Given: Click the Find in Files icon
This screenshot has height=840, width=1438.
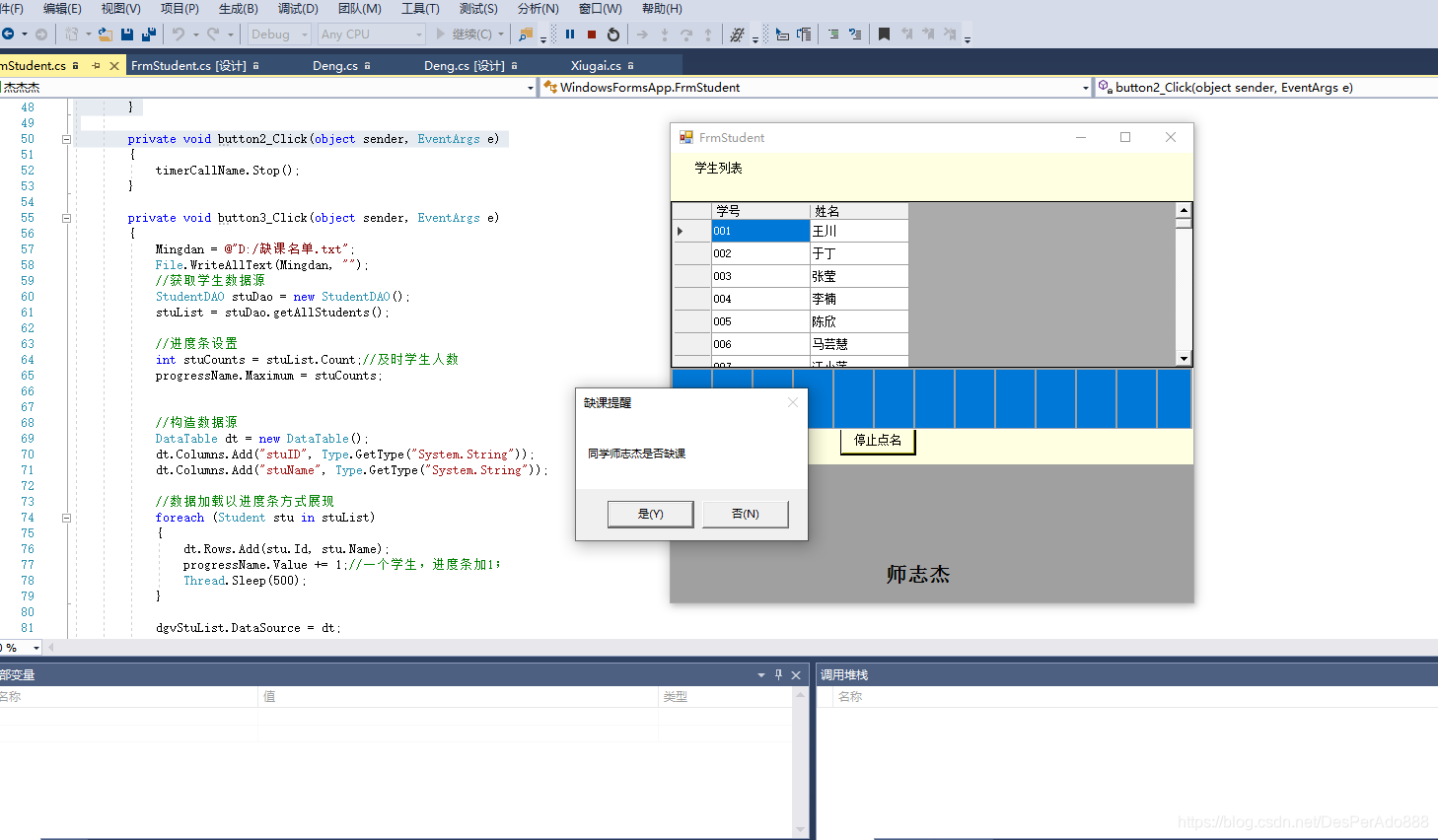Looking at the screenshot, I should click(526, 35).
